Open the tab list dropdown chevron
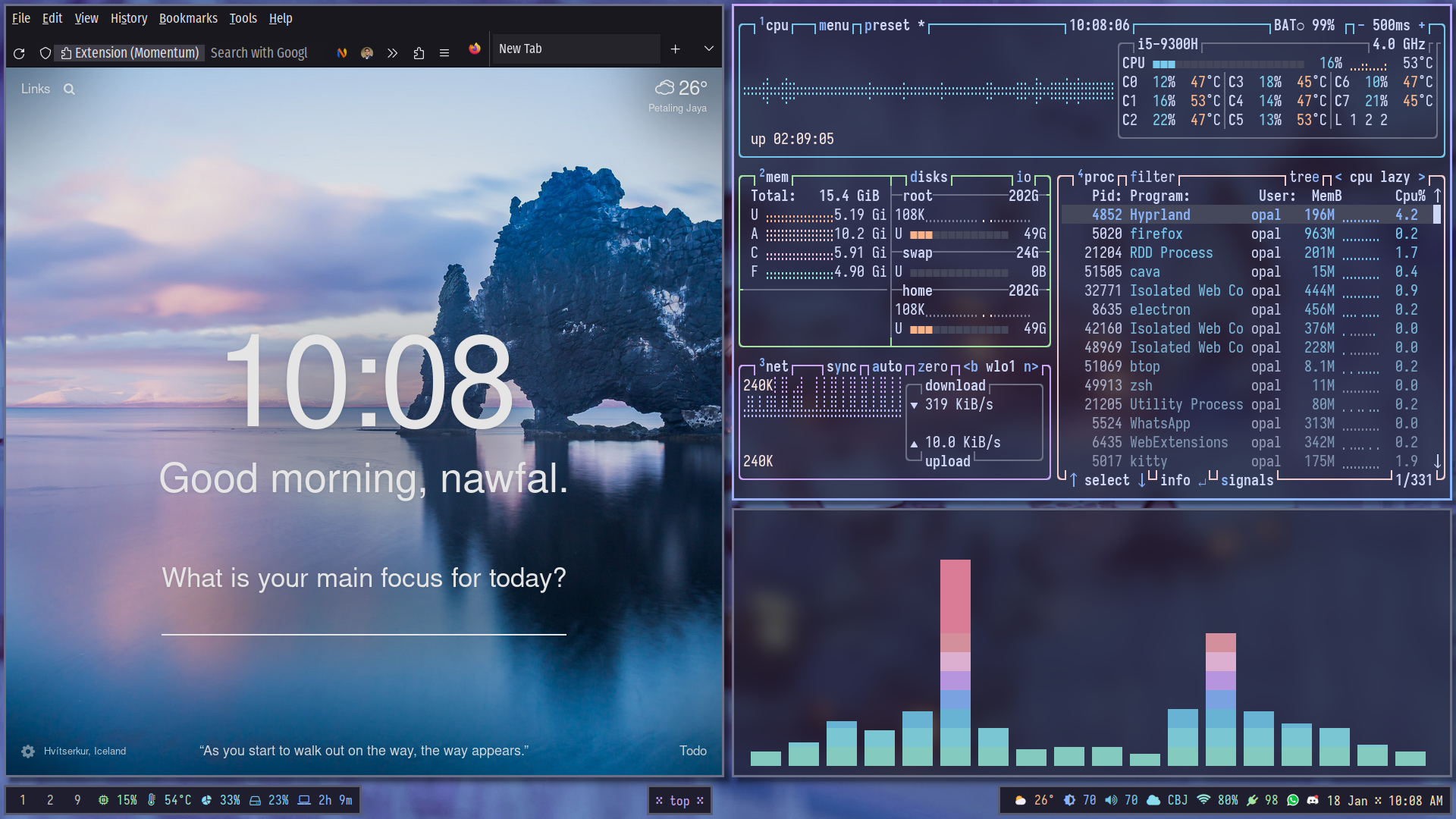This screenshot has width=1456, height=819. [x=708, y=49]
